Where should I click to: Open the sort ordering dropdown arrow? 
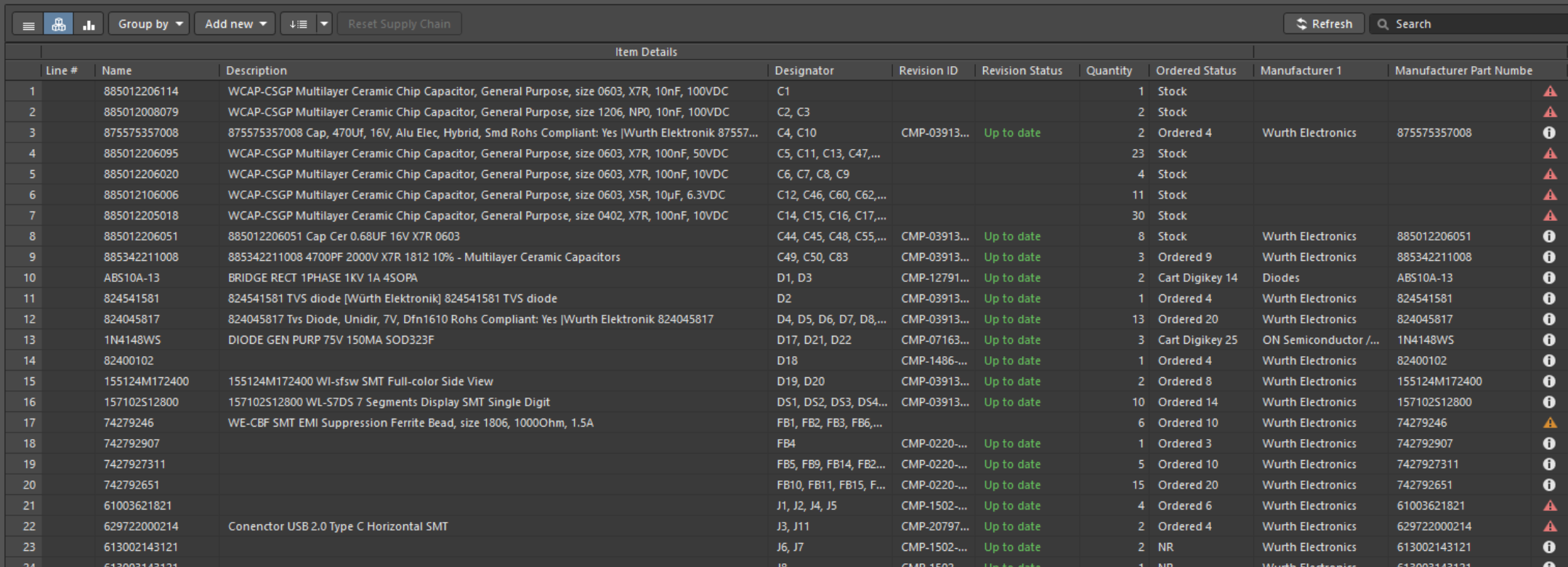pos(325,24)
